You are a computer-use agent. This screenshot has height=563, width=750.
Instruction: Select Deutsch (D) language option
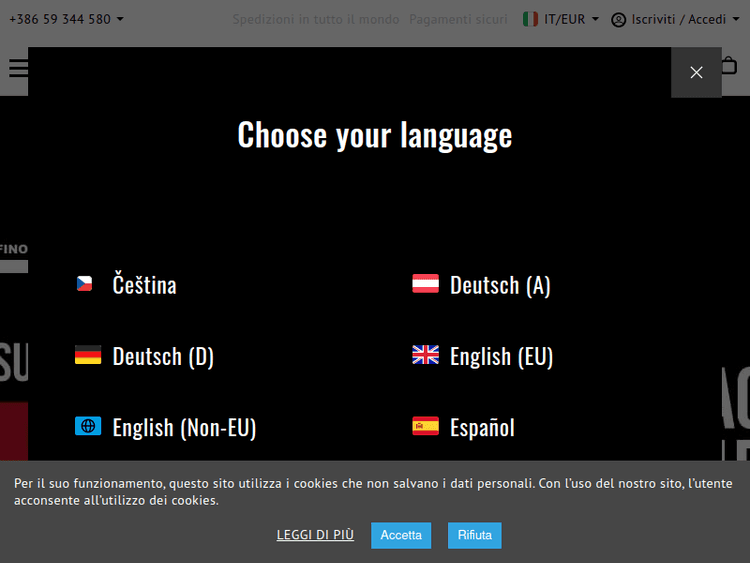pos(163,356)
